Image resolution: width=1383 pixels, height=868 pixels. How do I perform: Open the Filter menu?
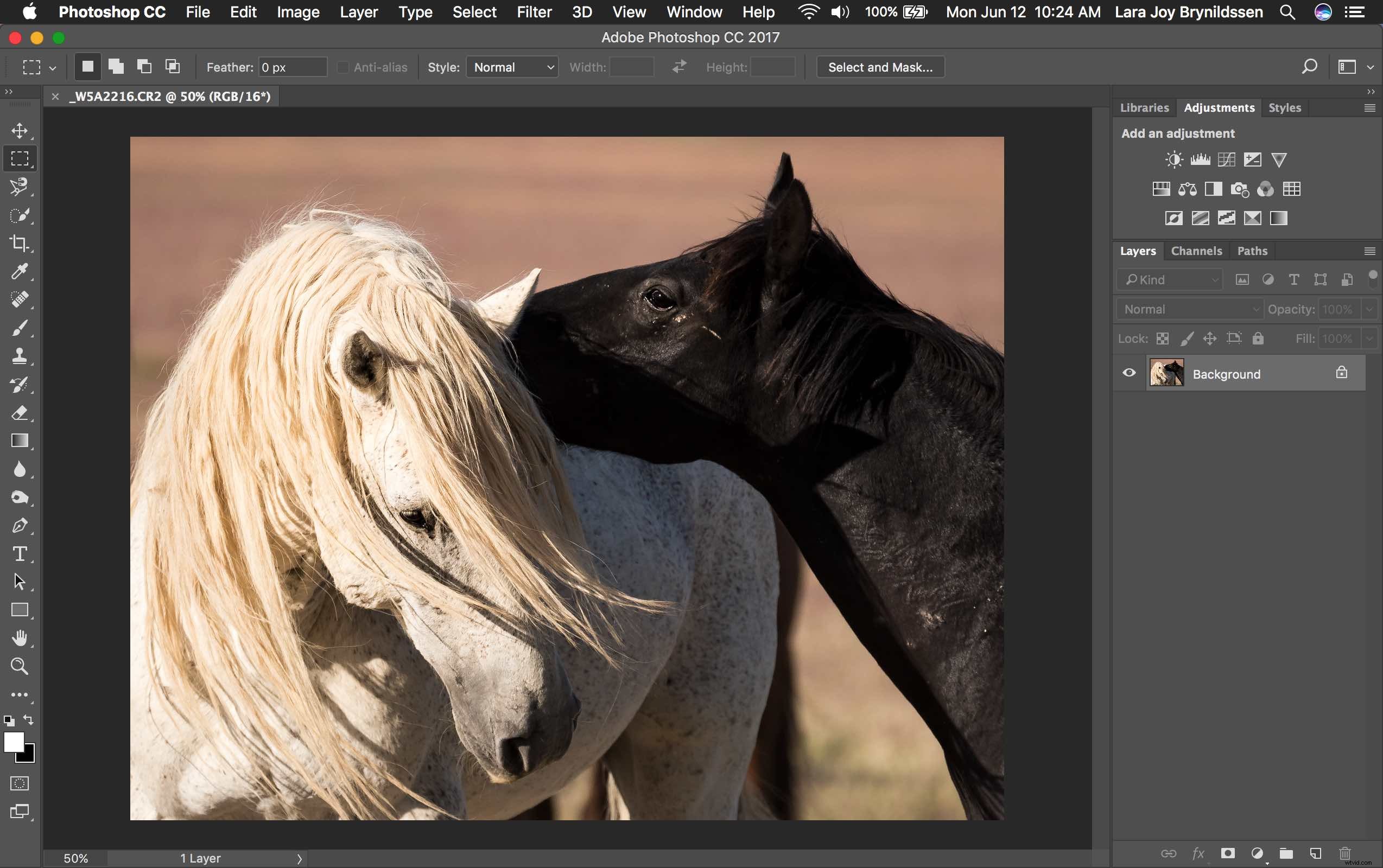(534, 12)
